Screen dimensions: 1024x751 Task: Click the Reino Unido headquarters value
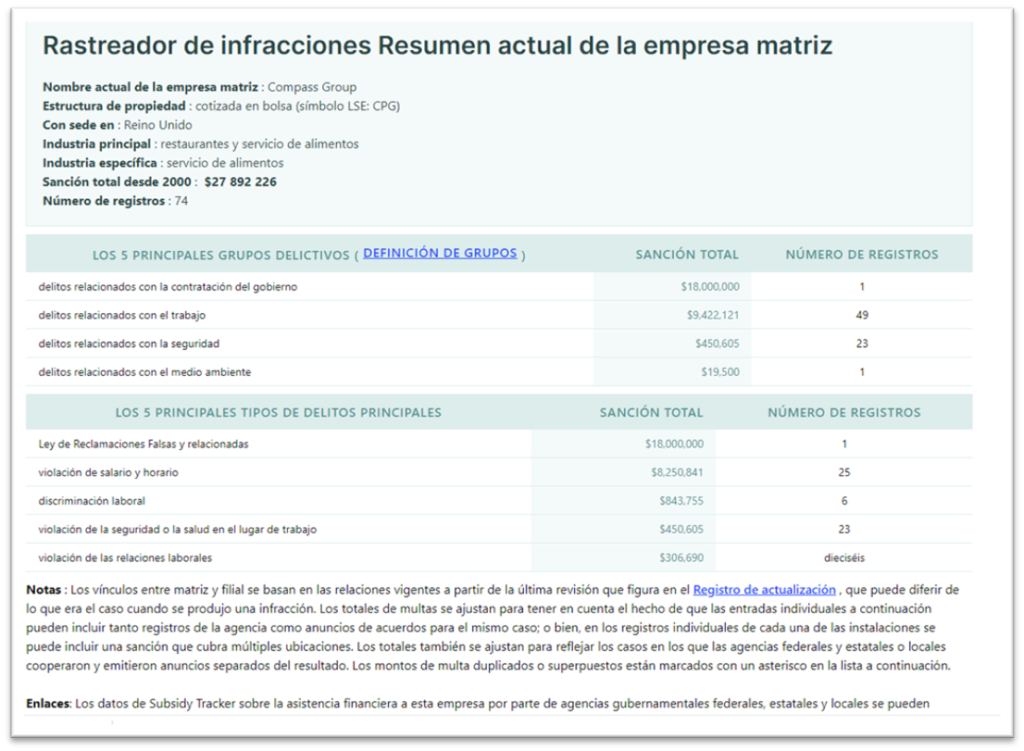tap(158, 125)
